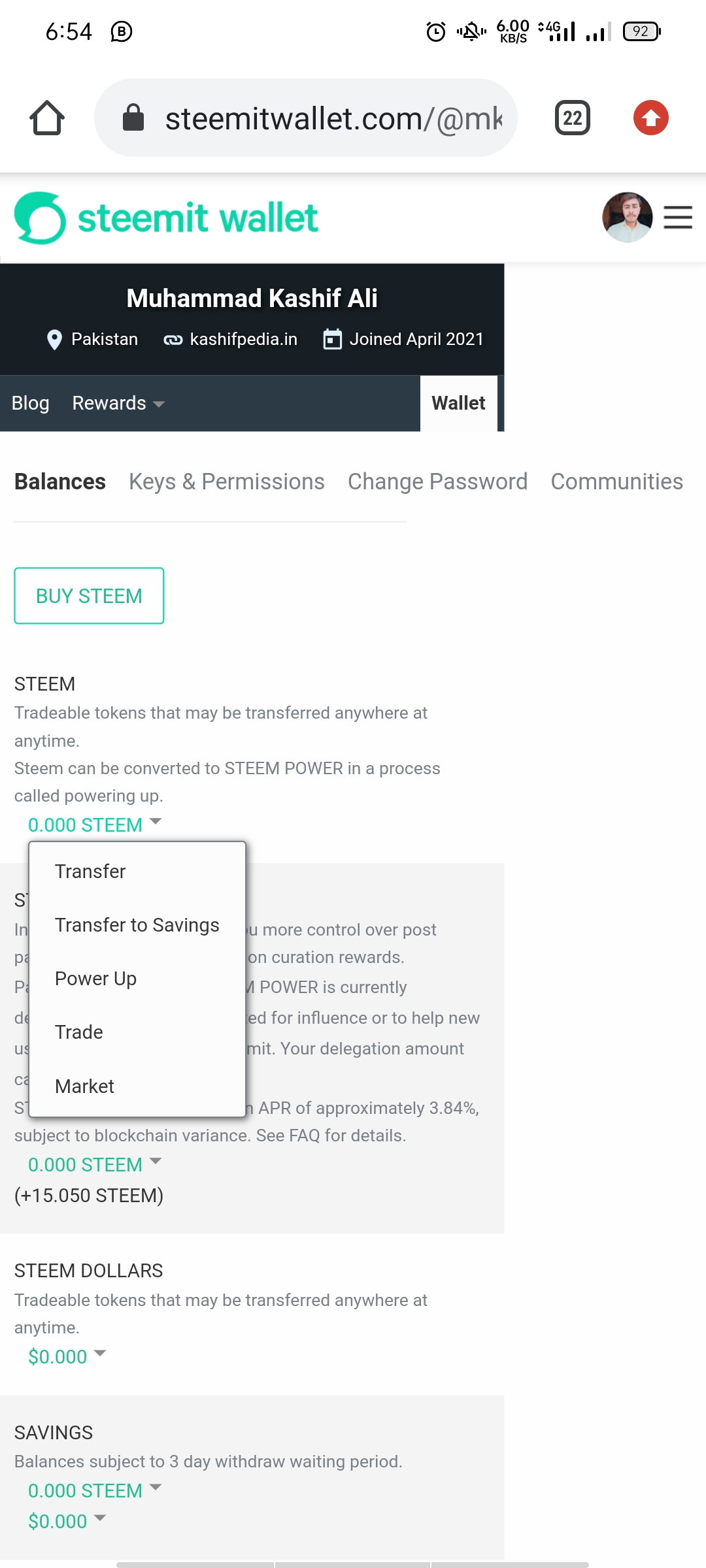This screenshot has height=1568, width=706.
Task: Expand the Steem Dollars $0.000 dropdown
Action: [x=66, y=1357]
